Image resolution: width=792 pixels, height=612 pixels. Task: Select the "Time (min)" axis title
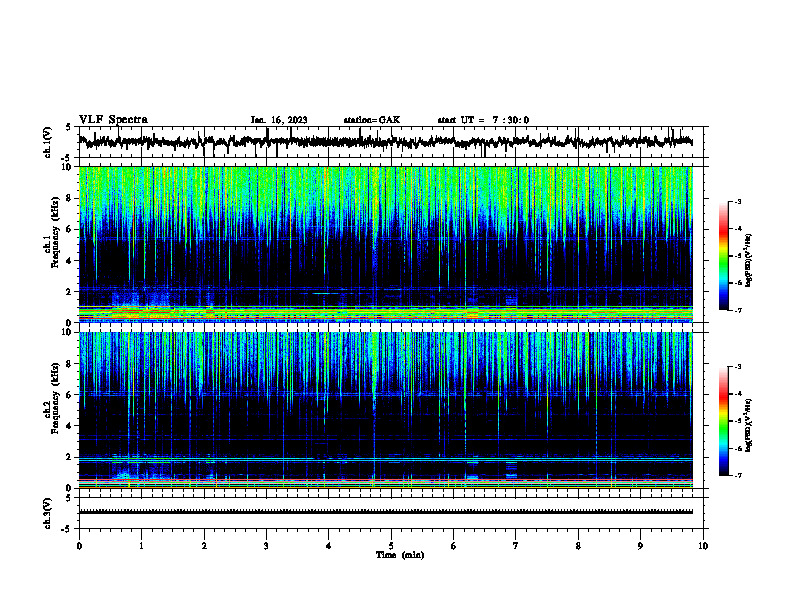[x=400, y=555]
